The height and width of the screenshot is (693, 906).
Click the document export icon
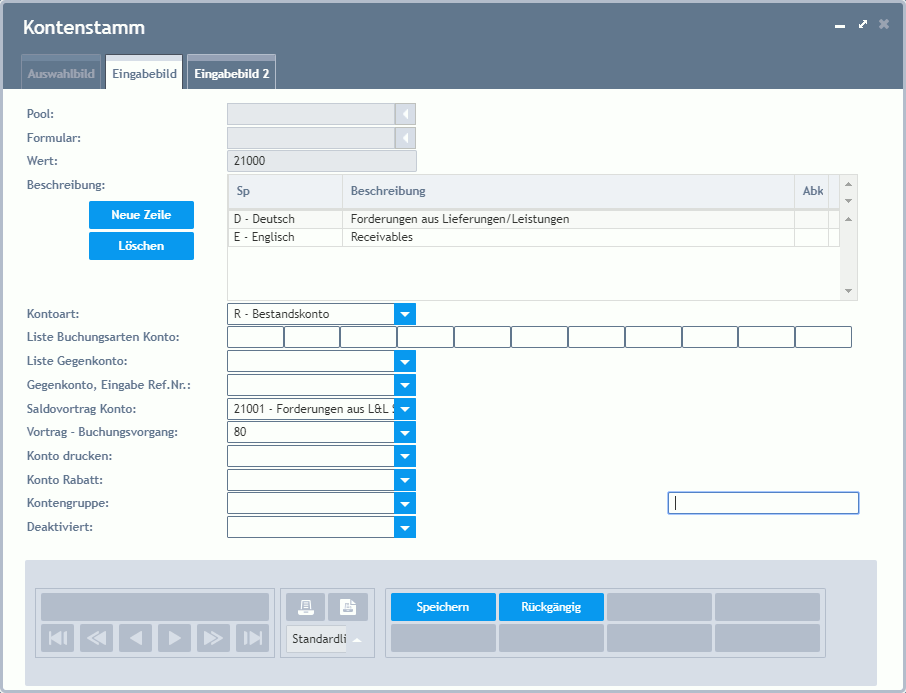point(348,607)
